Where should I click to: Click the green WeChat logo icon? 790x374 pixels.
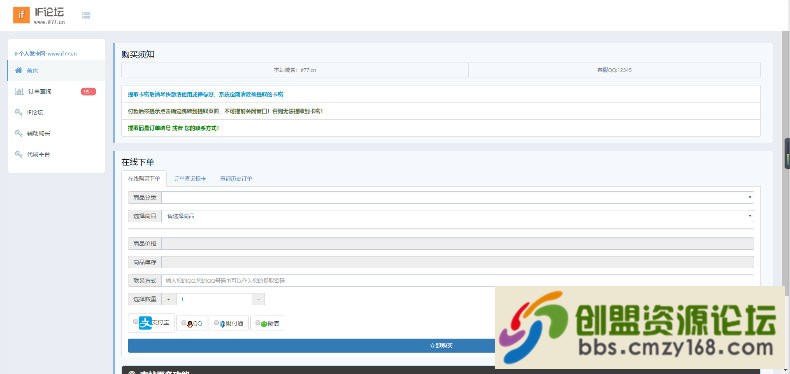click(264, 324)
